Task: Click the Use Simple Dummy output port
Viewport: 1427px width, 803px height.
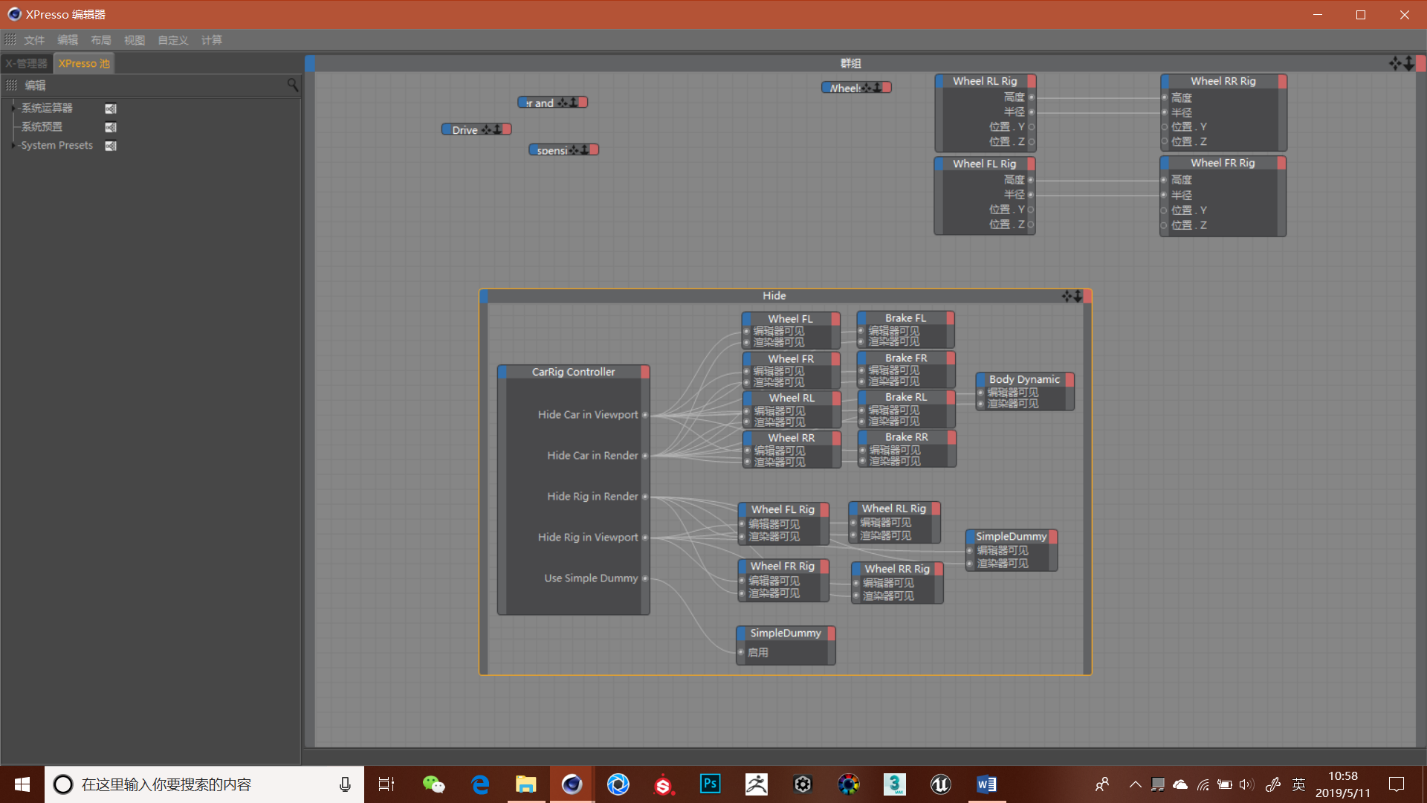Action: point(645,579)
